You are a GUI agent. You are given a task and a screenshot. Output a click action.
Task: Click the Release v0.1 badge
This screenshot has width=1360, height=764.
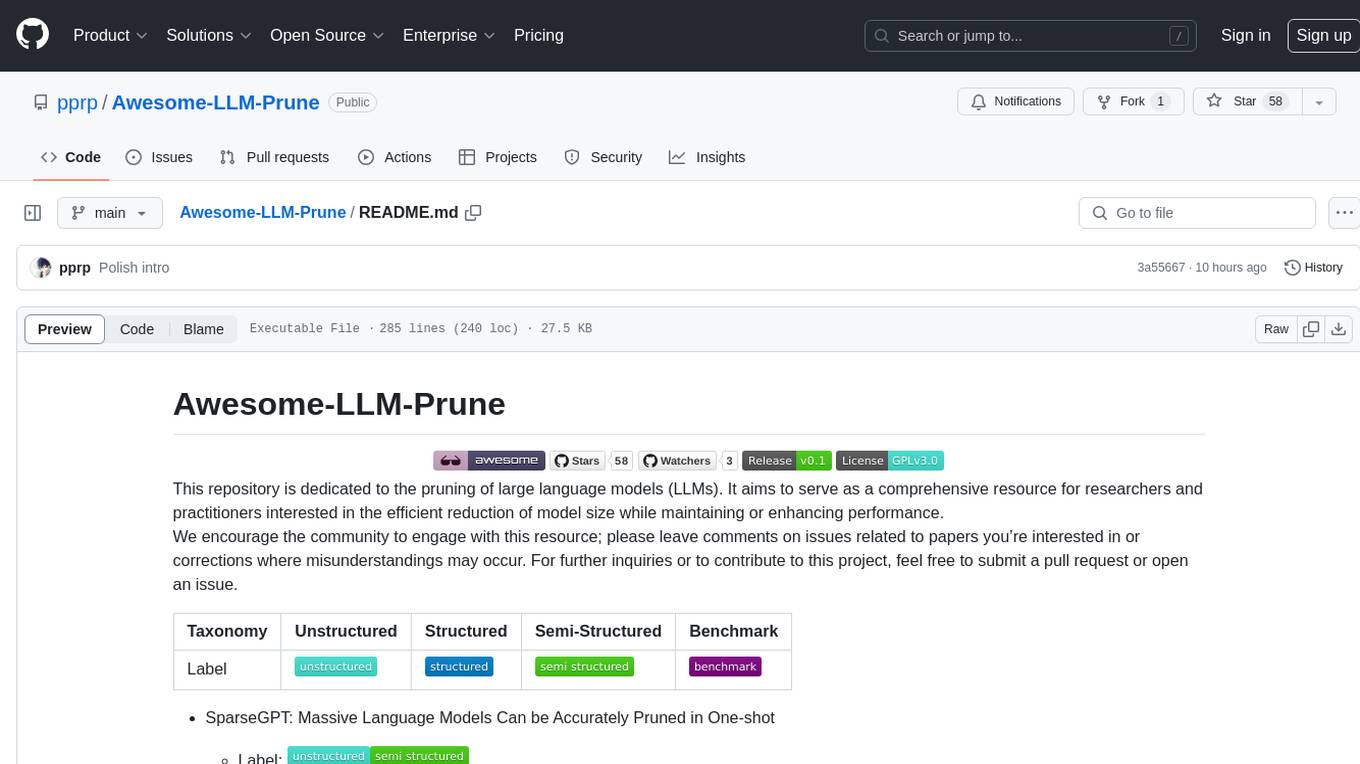[x=786, y=461]
